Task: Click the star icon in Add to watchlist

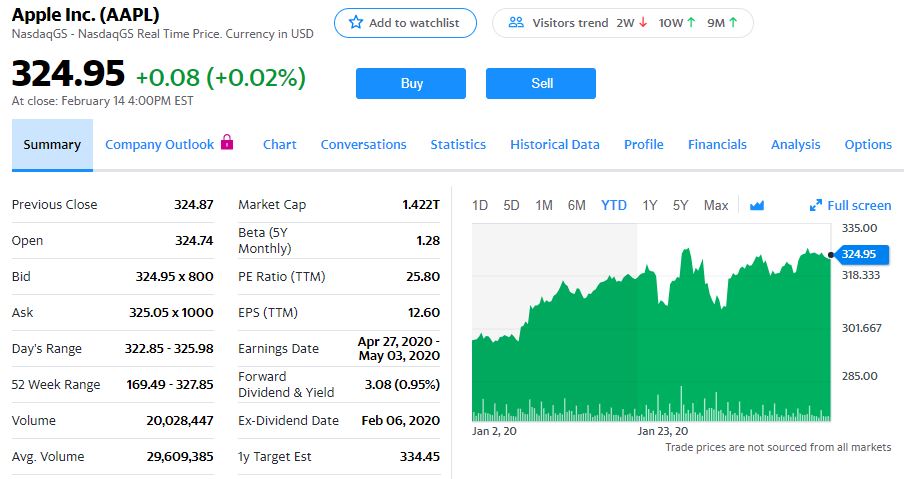Action: click(356, 22)
